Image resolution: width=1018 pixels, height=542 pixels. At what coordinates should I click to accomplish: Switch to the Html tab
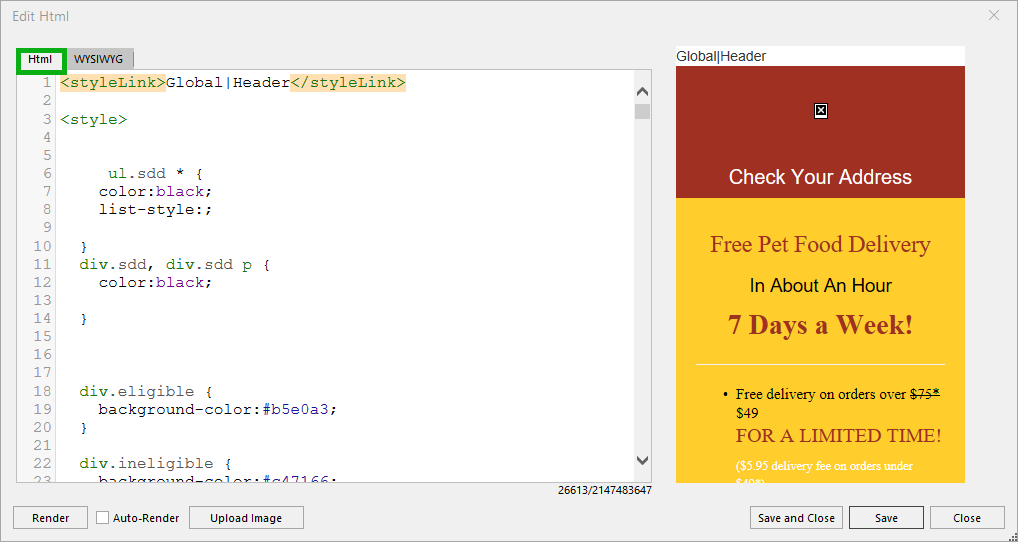(x=41, y=59)
